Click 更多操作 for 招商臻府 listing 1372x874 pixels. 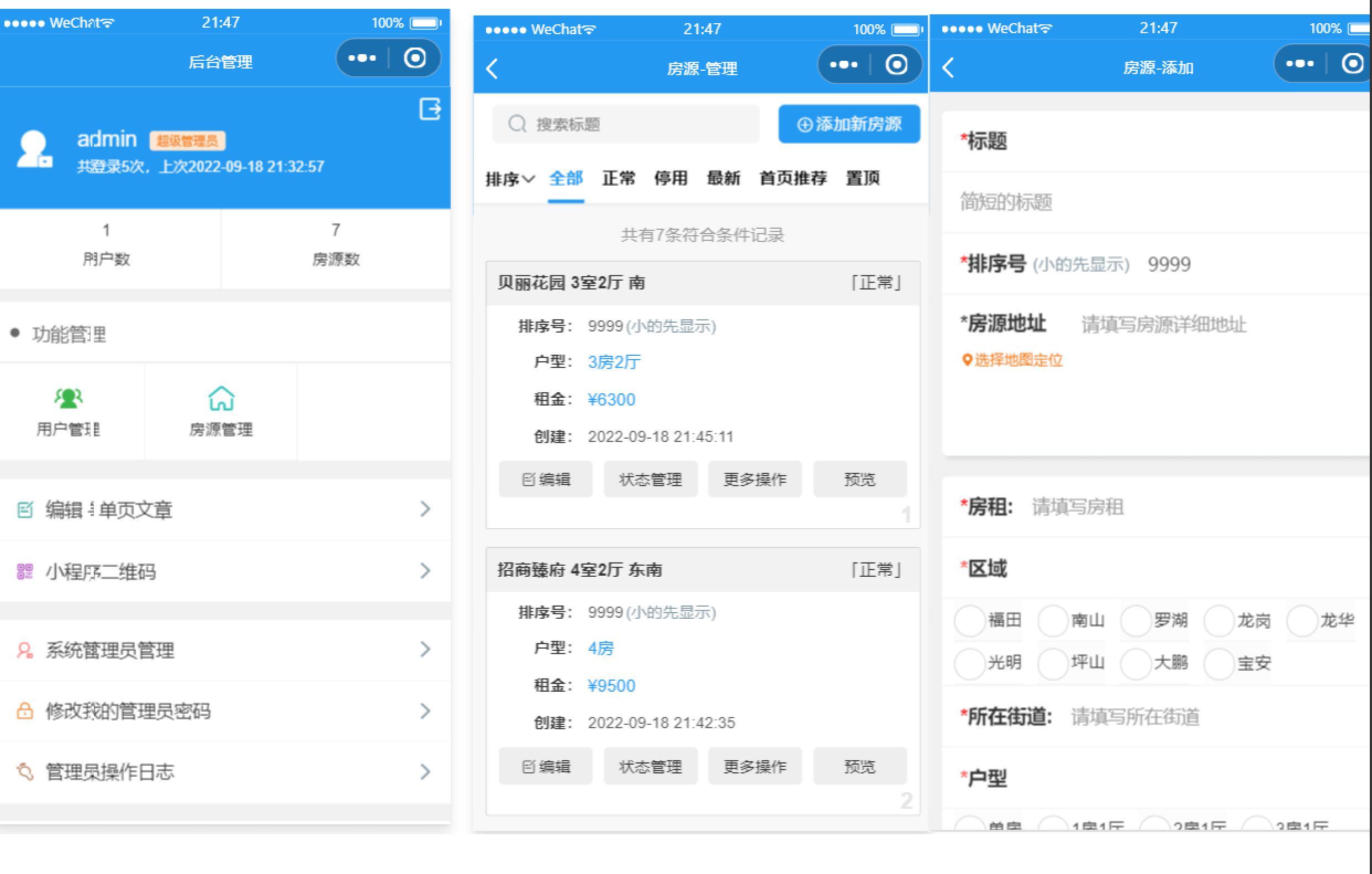tap(755, 766)
